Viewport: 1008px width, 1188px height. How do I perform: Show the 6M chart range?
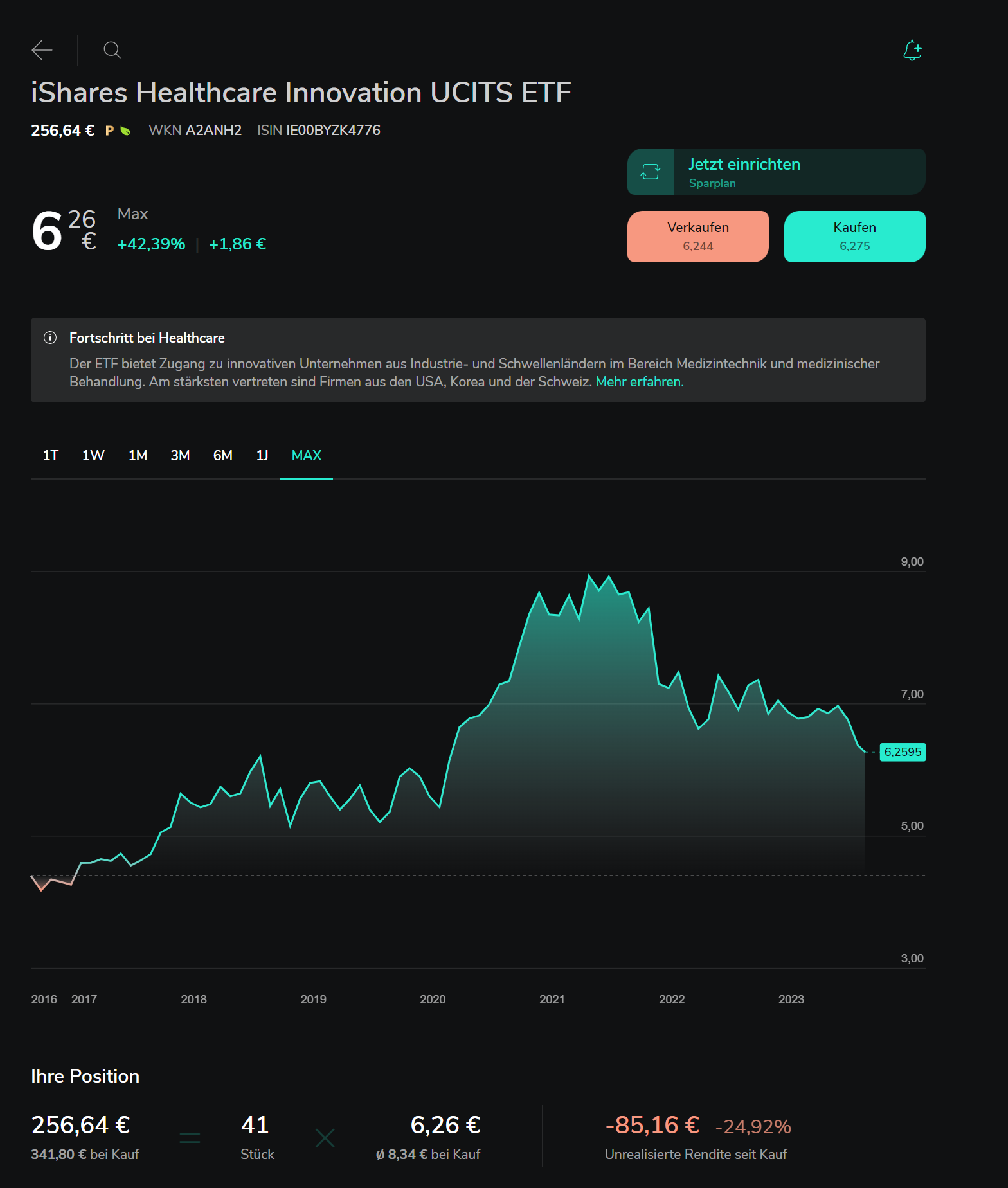(222, 456)
